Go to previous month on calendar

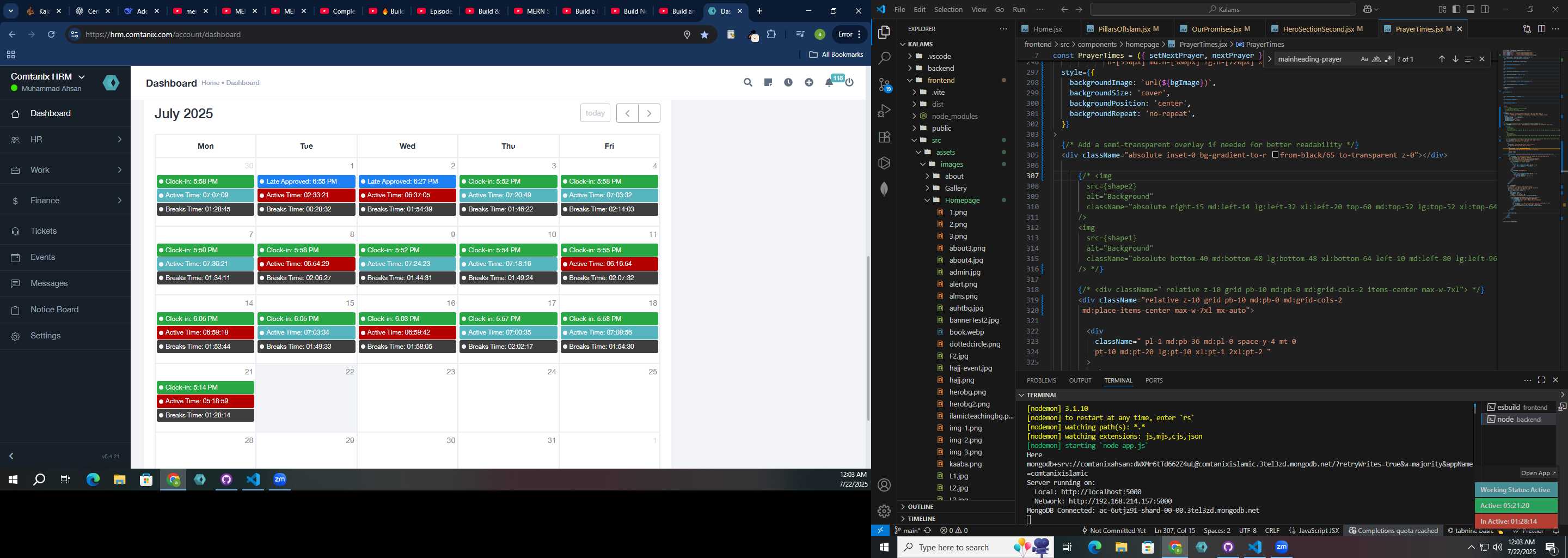pos(627,113)
